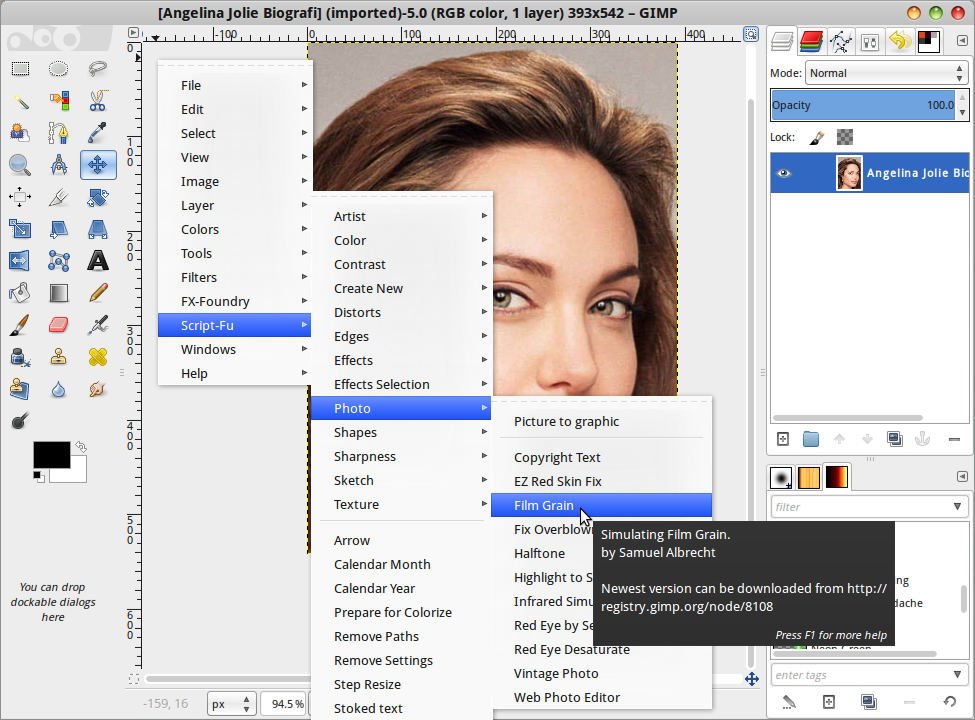
Task: Reset colors to default black and white
Action: coord(39,476)
